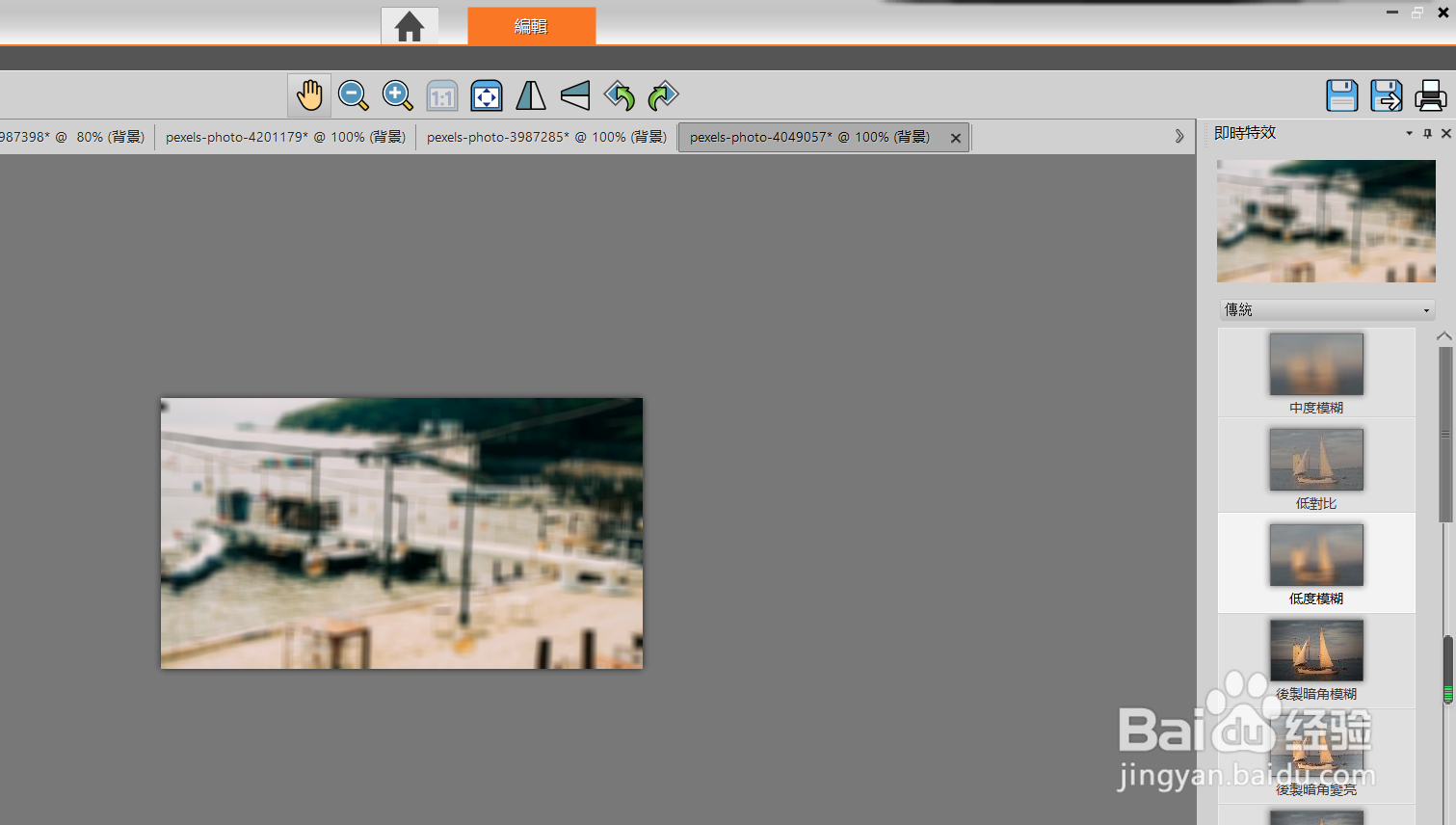This screenshot has height=825, width=1456.
Task: Show more document tabs arrow
Action: [1179, 137]
